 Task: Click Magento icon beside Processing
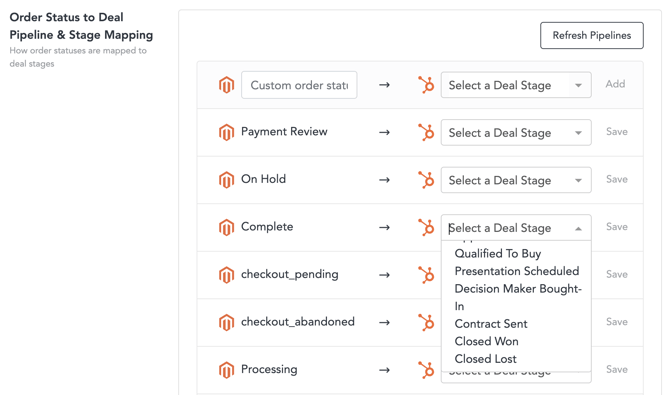tap(226, 369)
